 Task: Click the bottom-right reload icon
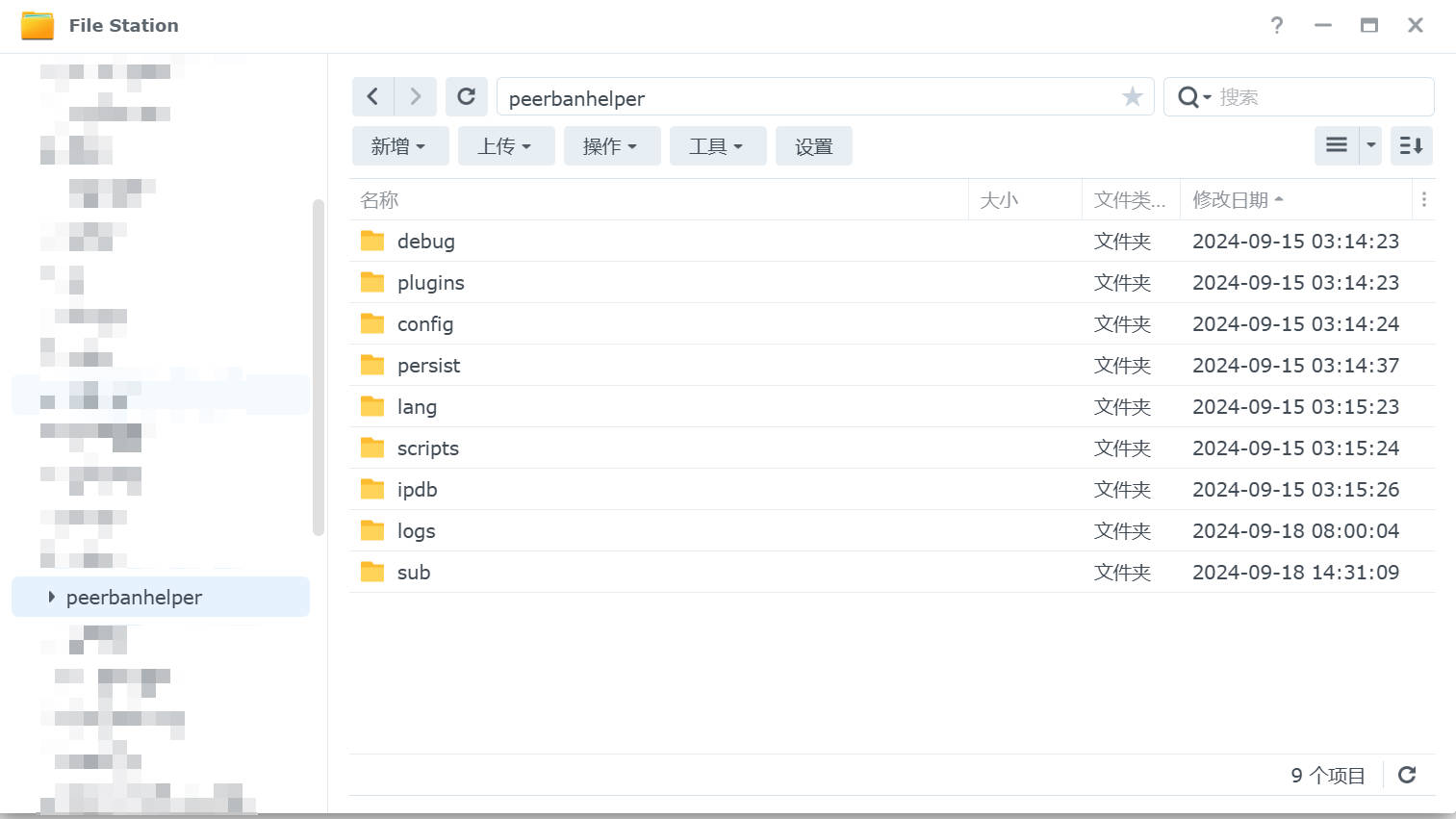click(1407, 775)
